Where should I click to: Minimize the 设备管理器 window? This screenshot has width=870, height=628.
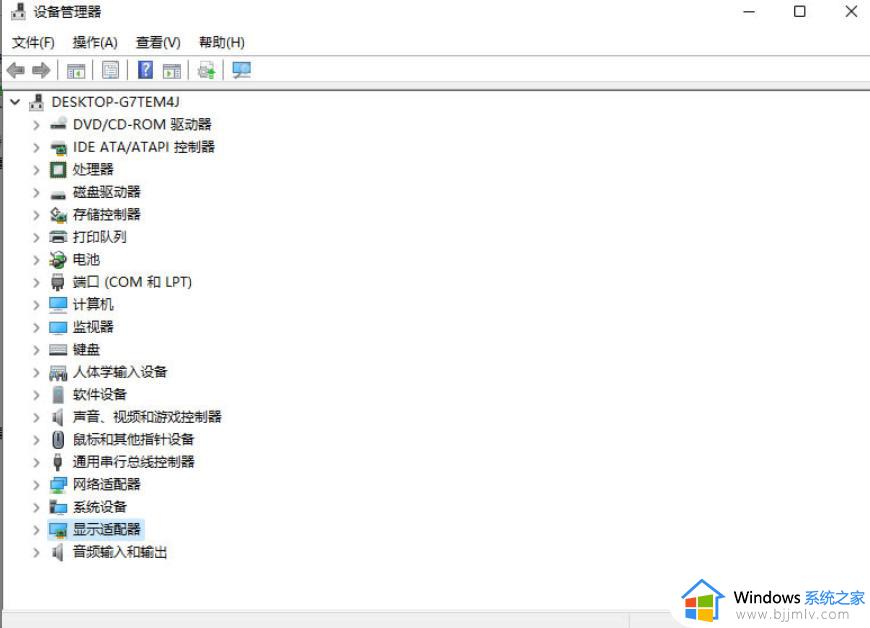coord(749,12)
